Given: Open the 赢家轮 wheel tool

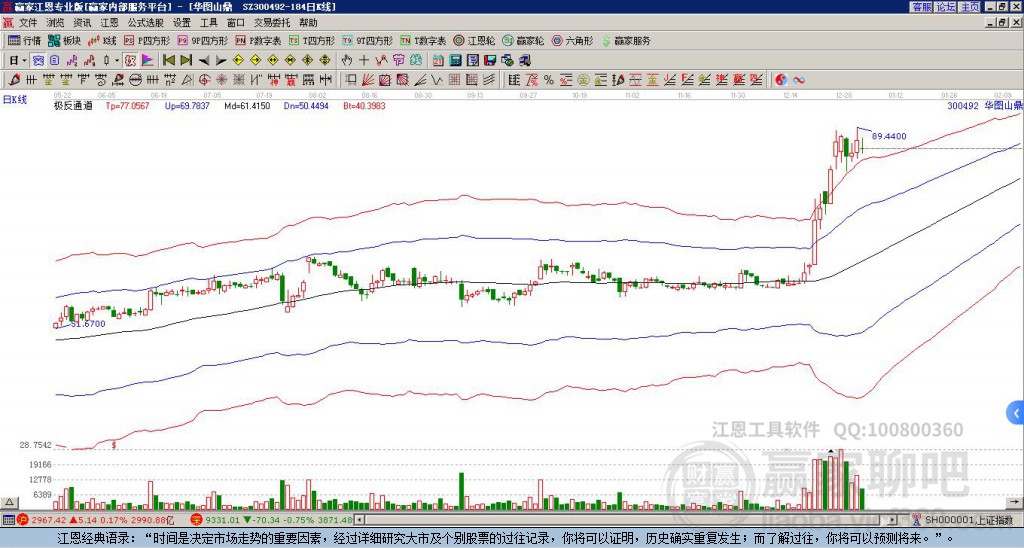Looking at the screenshot, I should coord(523,40).
